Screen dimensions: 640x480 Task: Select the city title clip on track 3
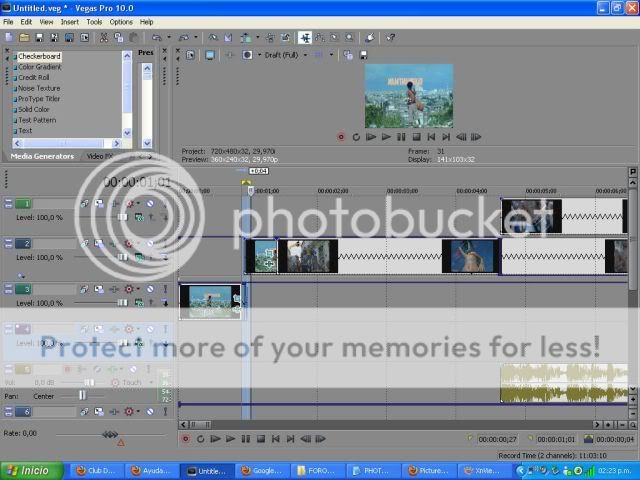tap(210, 302)
